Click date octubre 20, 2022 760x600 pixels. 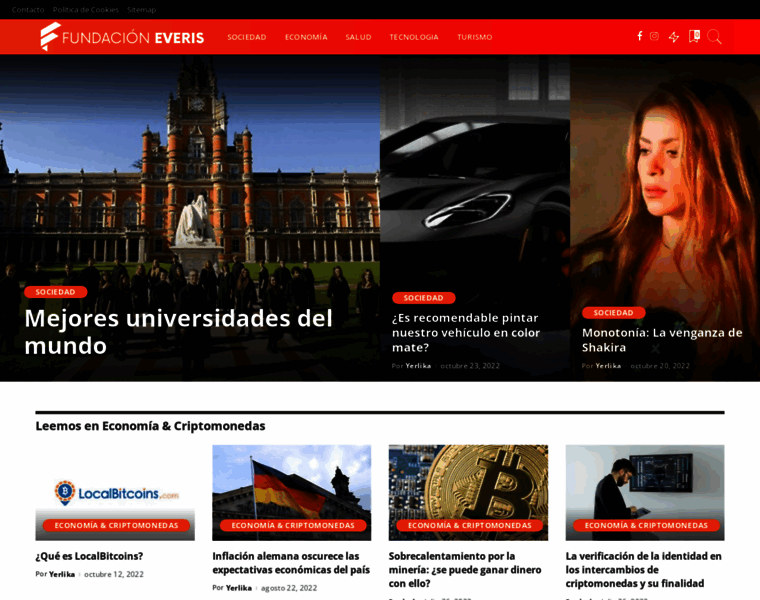point(660,366)
